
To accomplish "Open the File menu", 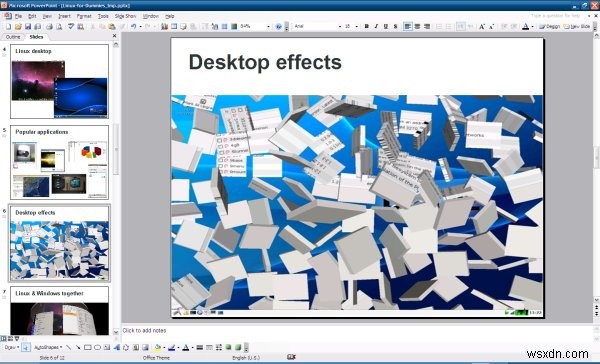I will point(18,16).
